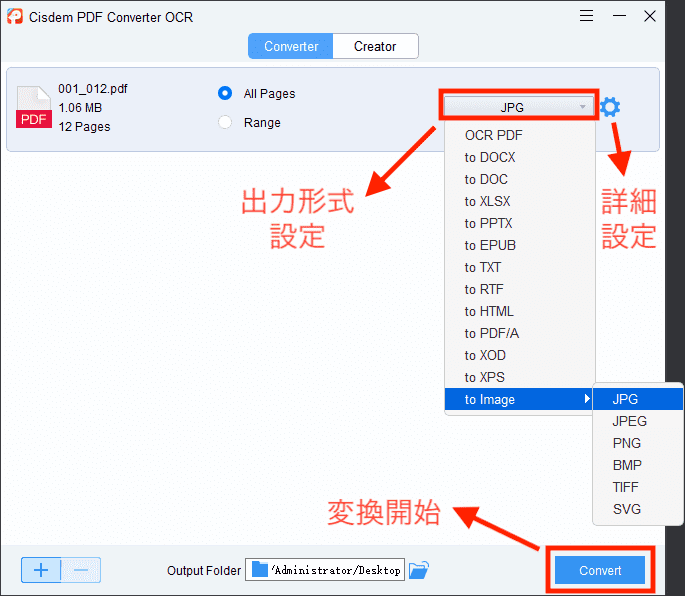Choose to DOCX output format
The image size is (685, 596).
pos(520,157)
